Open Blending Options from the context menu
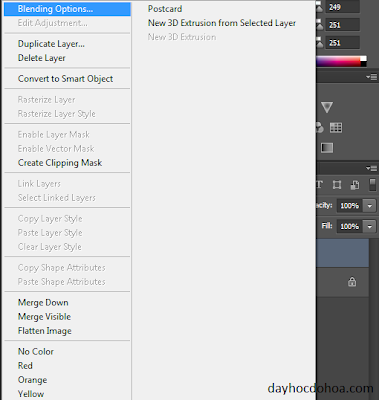 (67, 9)
